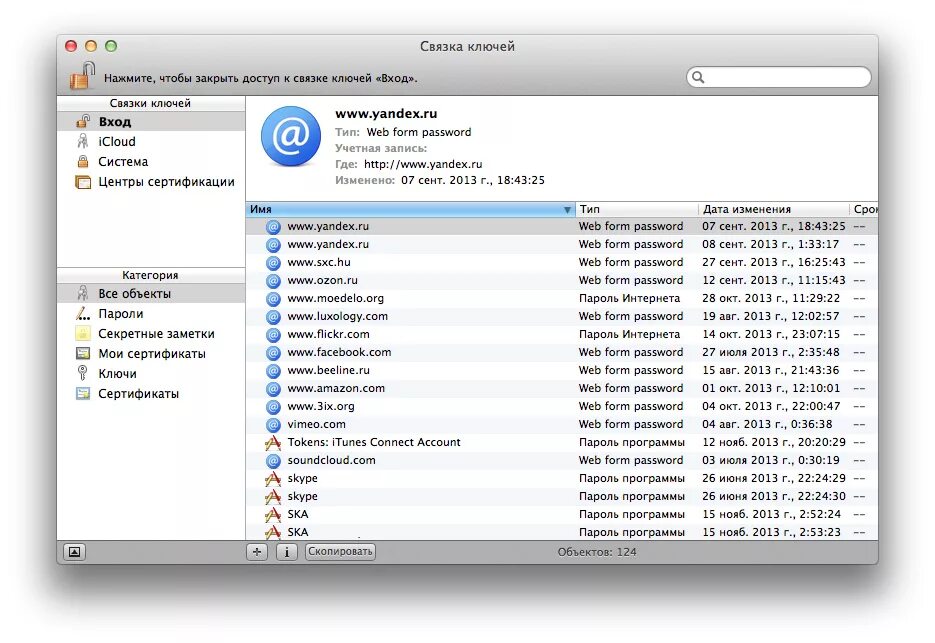Select the Система keychain
Screen dimensions: 935x643
pyautogui.click(x=151, y=162)
